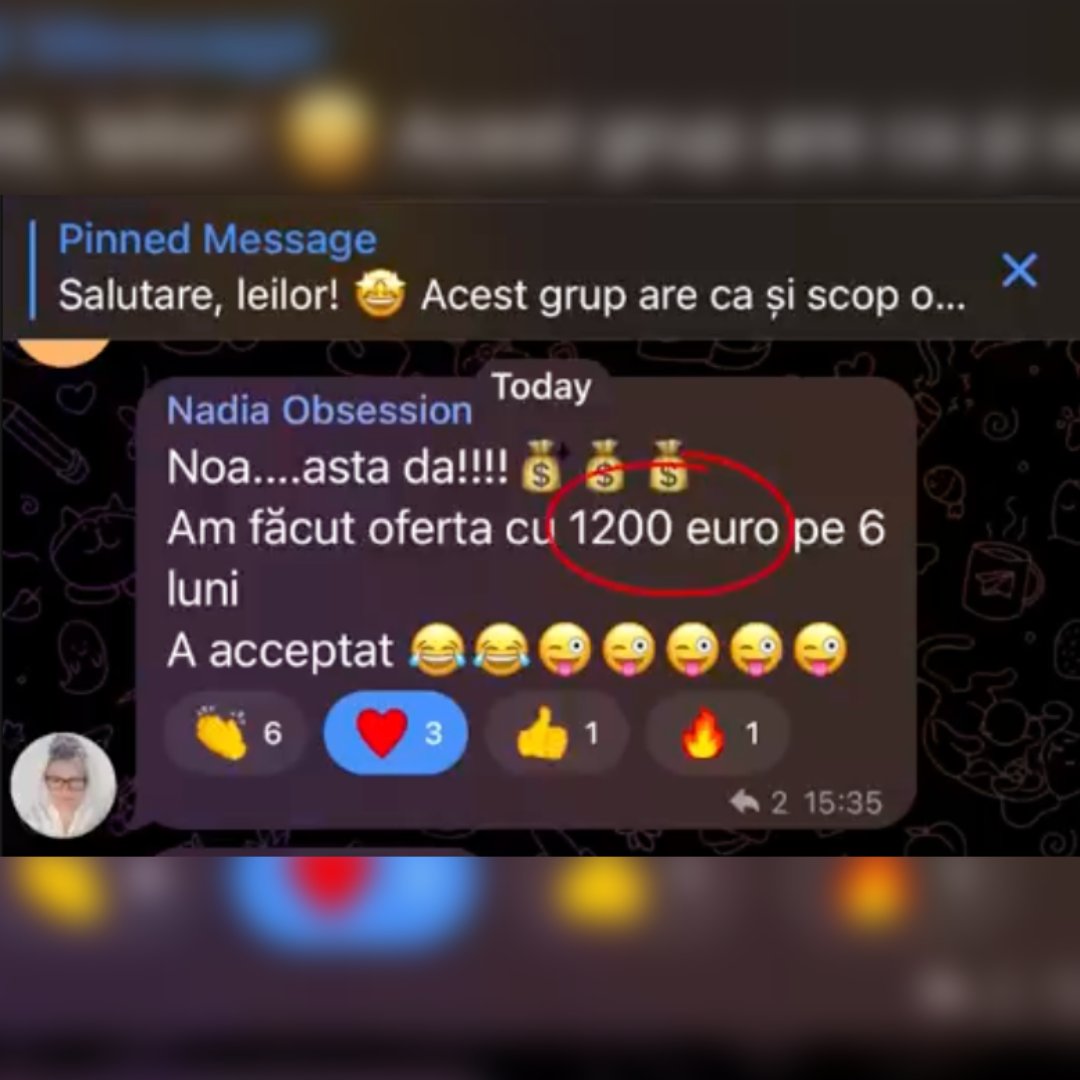Viewport: 1080px width, 1080px height.
Task: Click the "Today" date badge
Action: (541, 386)
